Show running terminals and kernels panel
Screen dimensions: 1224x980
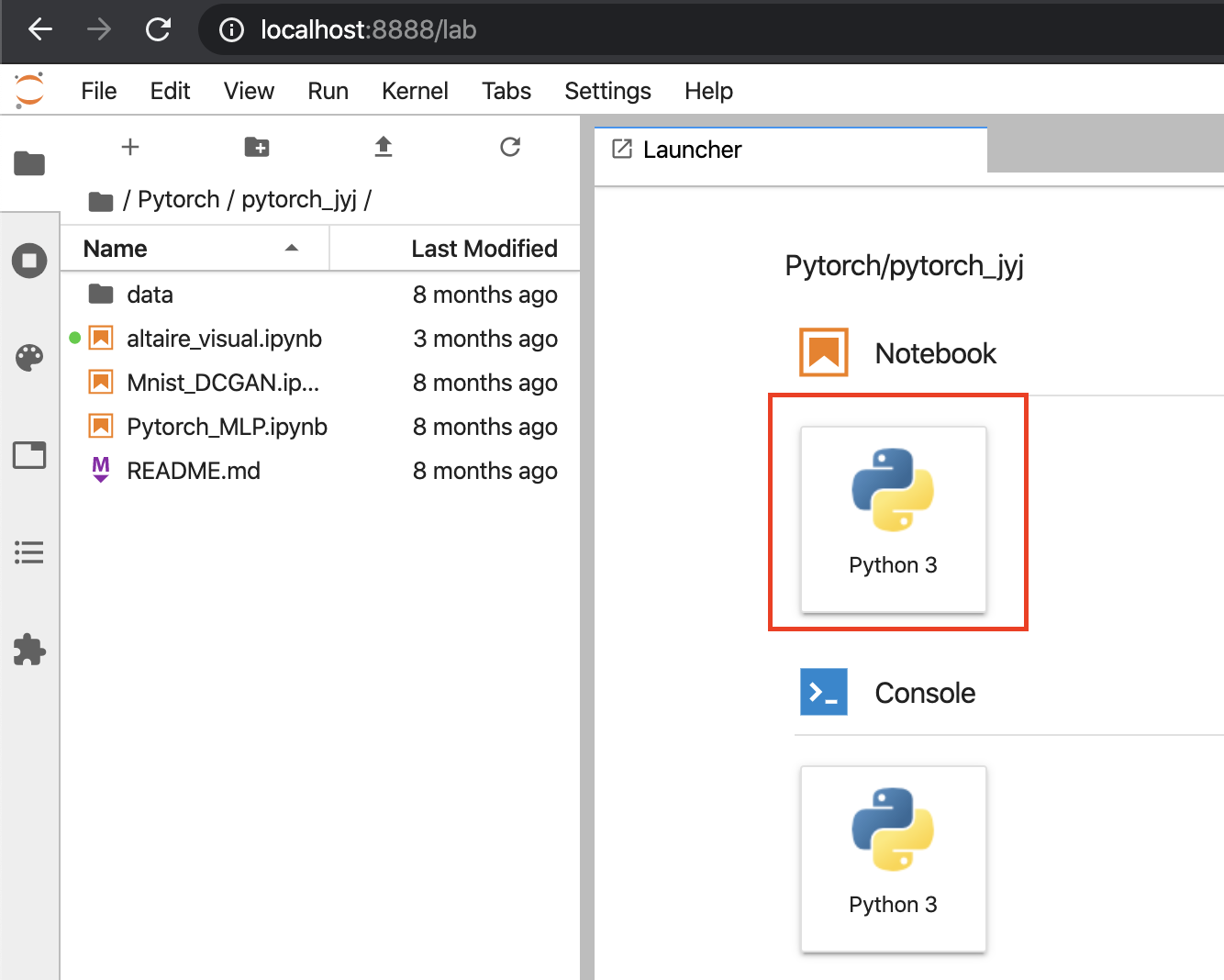click(29, 261)
